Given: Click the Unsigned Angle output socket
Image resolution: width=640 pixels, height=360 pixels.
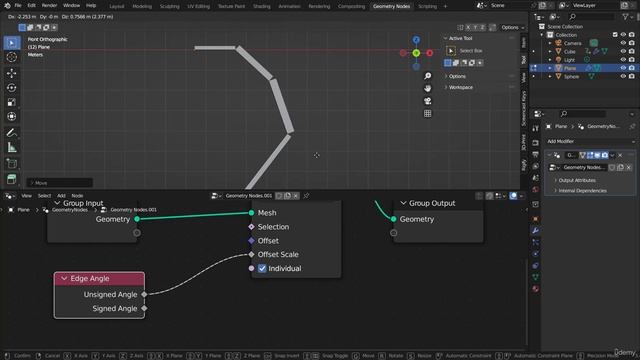Looking at the screenshot, I should [x=144, y=294].
